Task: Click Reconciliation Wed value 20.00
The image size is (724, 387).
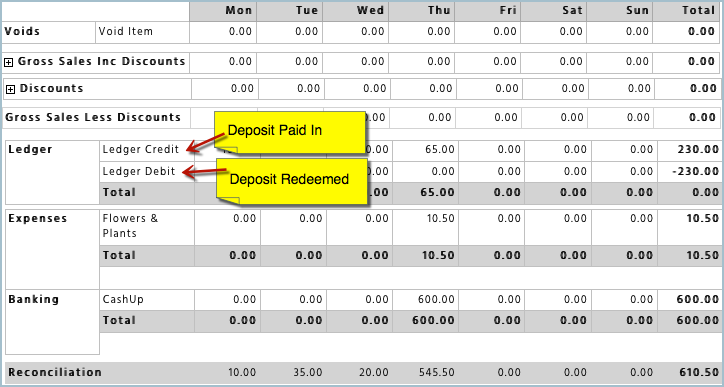Action: click(x=374, y=372)
